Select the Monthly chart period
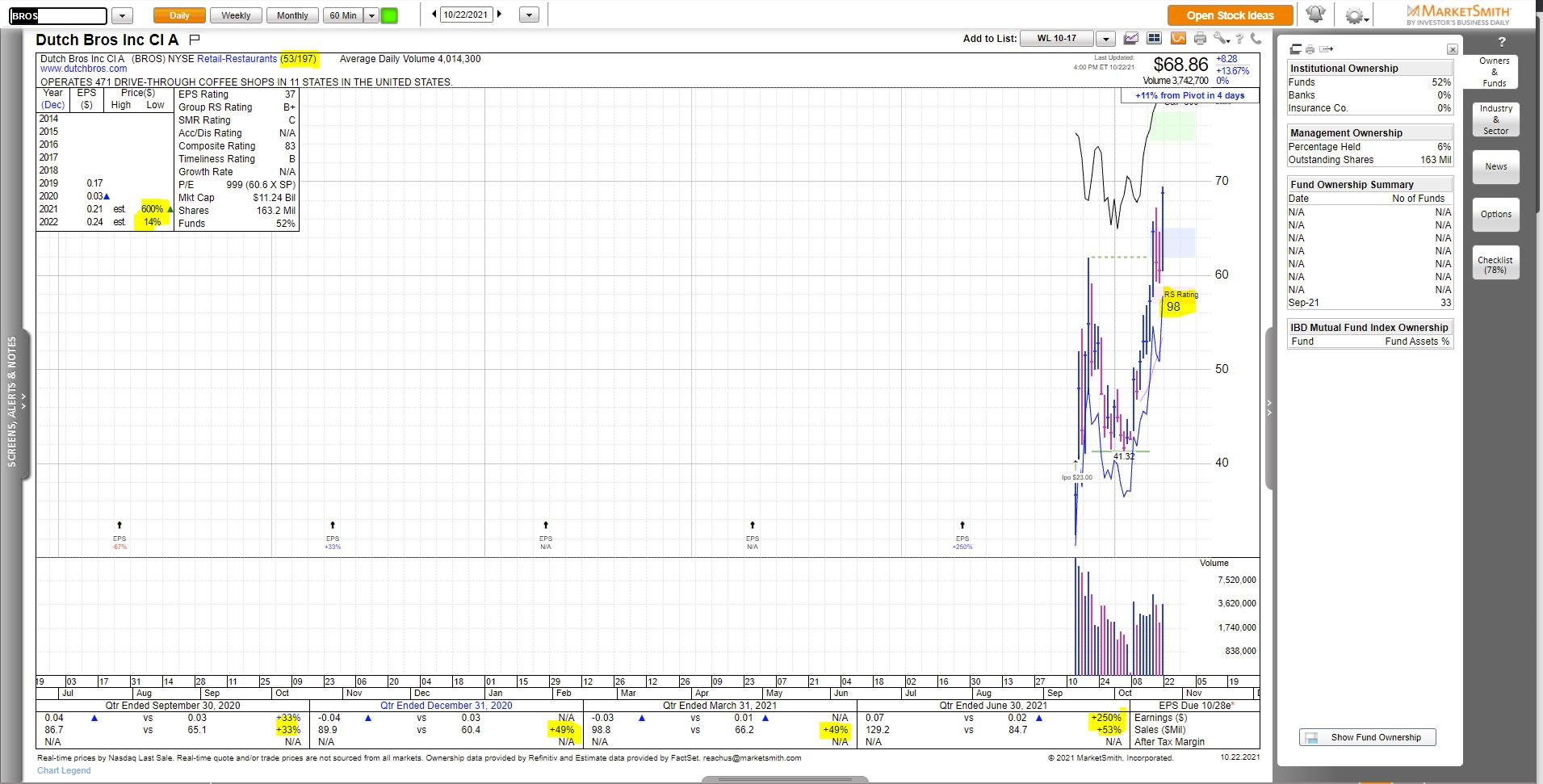1543x784 pixels. coord(292,15)
